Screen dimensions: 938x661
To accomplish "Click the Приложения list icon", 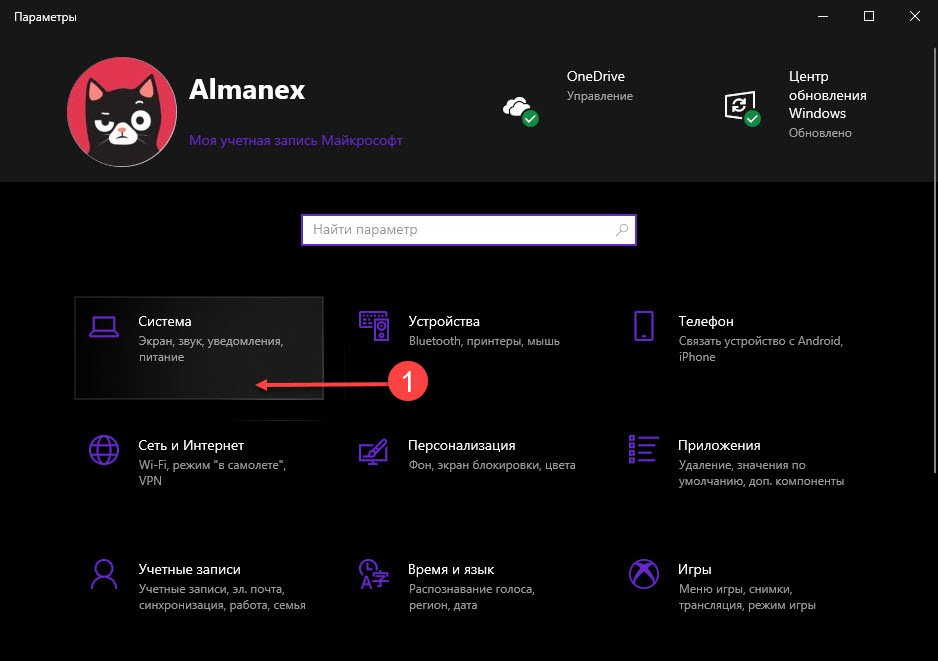I will [644, 449].
